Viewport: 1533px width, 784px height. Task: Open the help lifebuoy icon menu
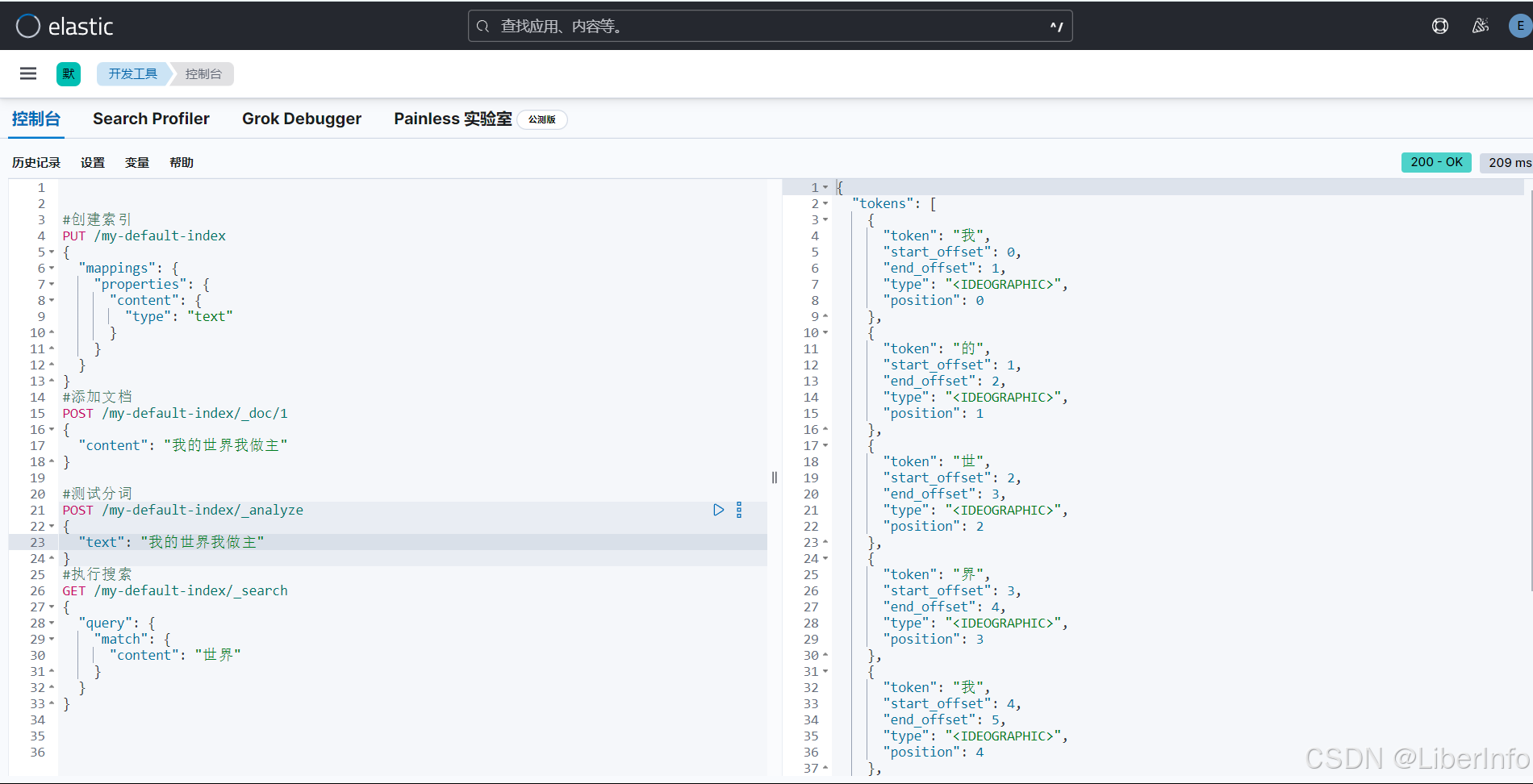coord(1440,26)
